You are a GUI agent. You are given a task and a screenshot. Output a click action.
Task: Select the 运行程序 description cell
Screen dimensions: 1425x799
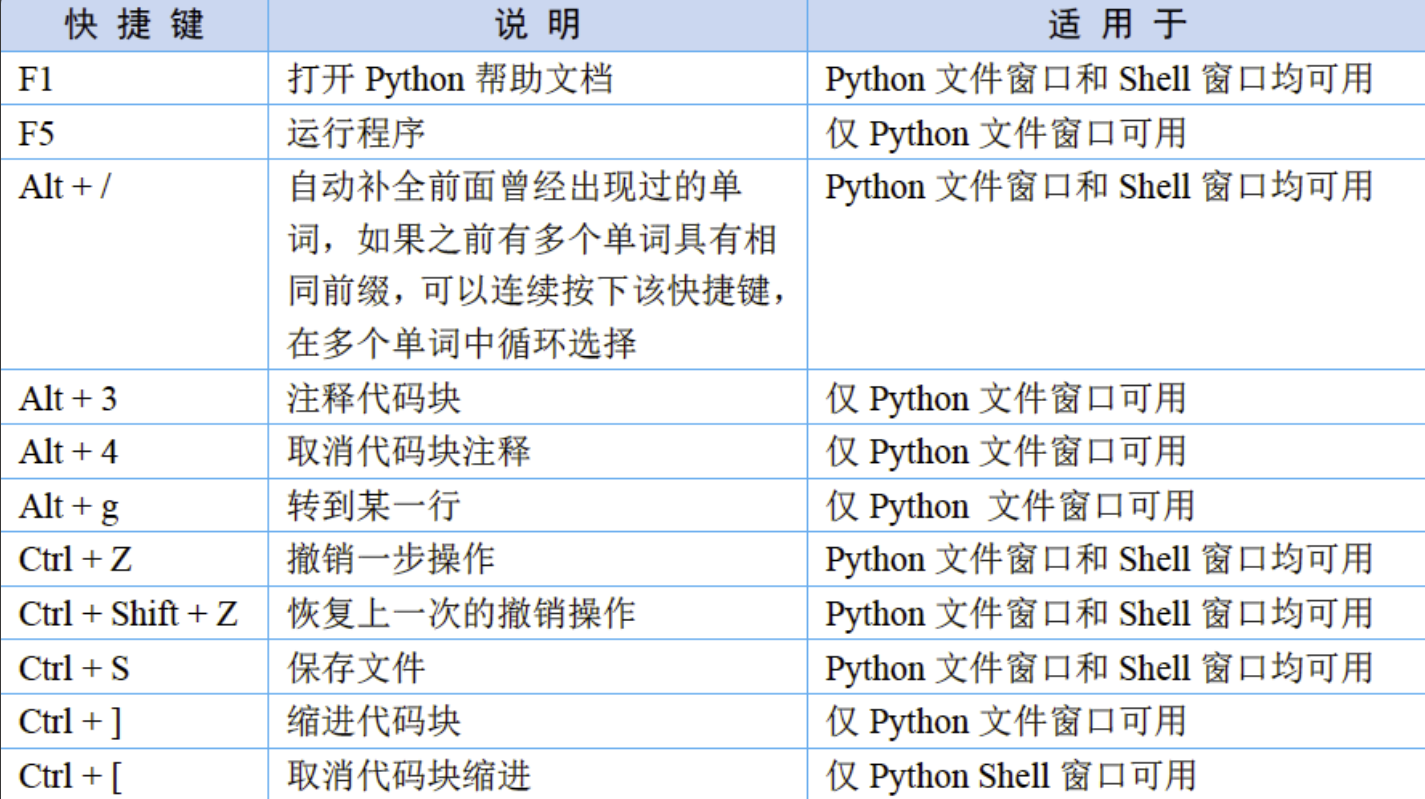point(356,133)
